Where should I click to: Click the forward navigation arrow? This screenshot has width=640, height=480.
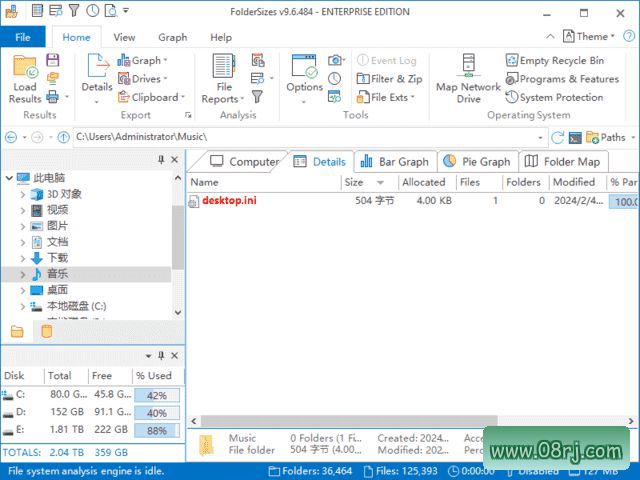click(x=37, y=138)
